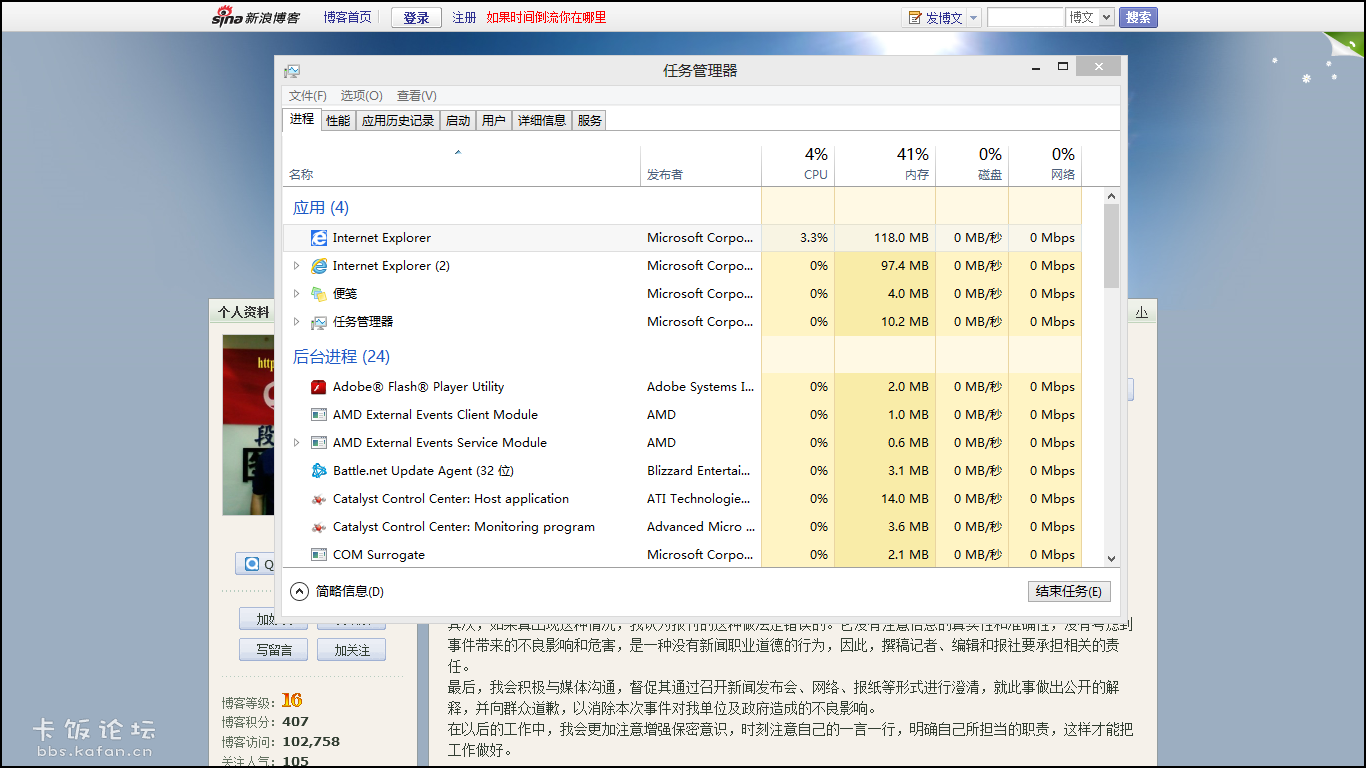Open the 发博文 dropdown arrow
This screenshot has height=768, width=1366.
[973, 18]
